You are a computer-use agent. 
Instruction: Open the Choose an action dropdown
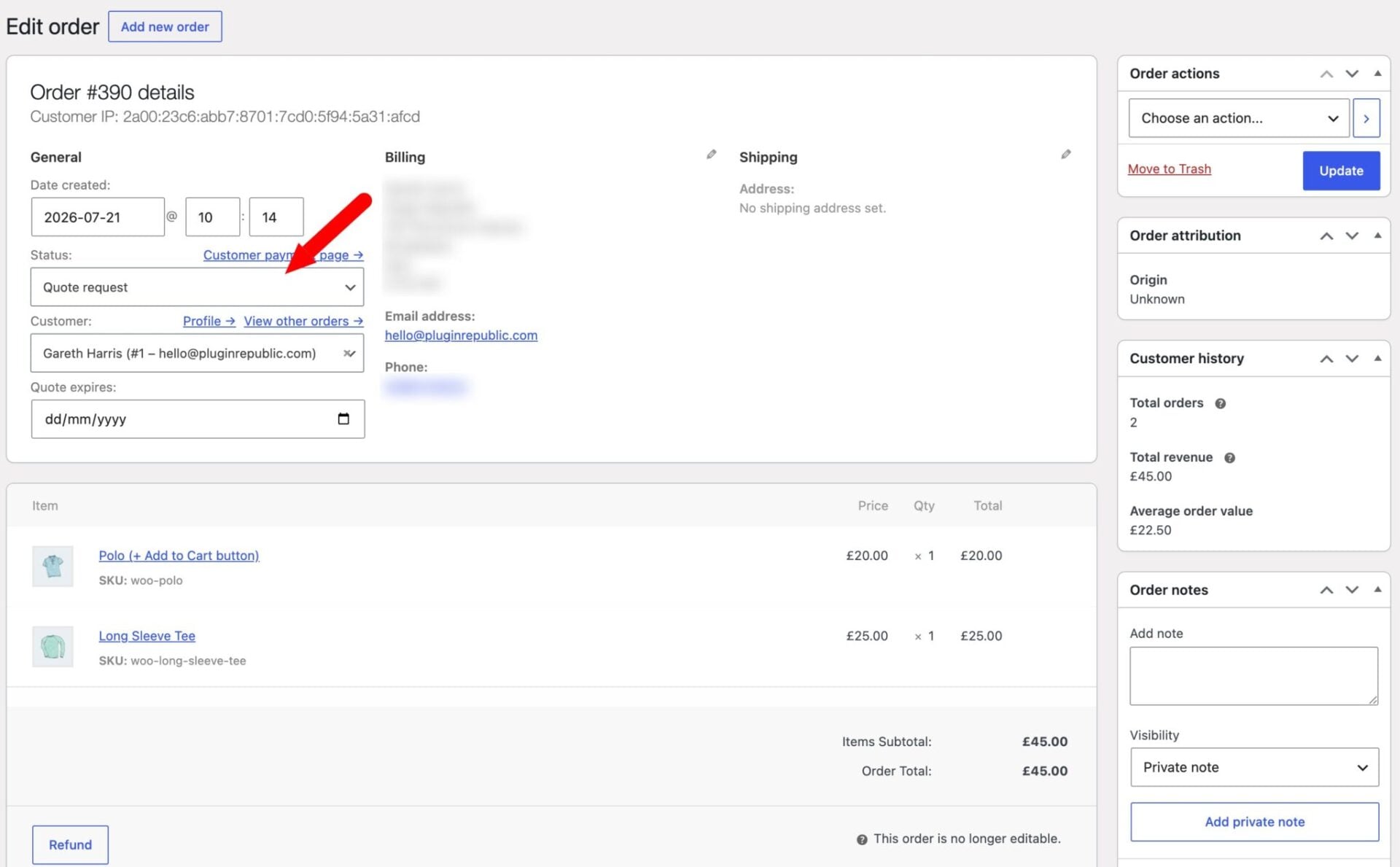[1239, 118]
